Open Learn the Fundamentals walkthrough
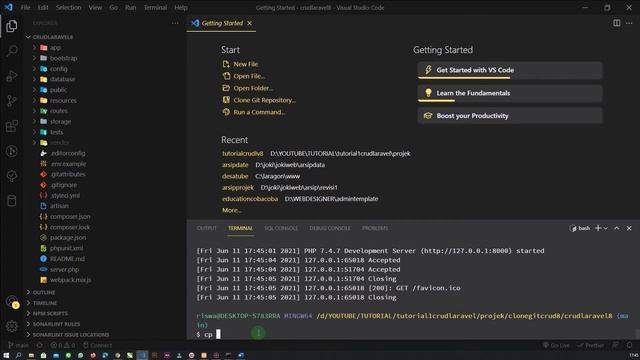640x360 pixels. [510, 93]
